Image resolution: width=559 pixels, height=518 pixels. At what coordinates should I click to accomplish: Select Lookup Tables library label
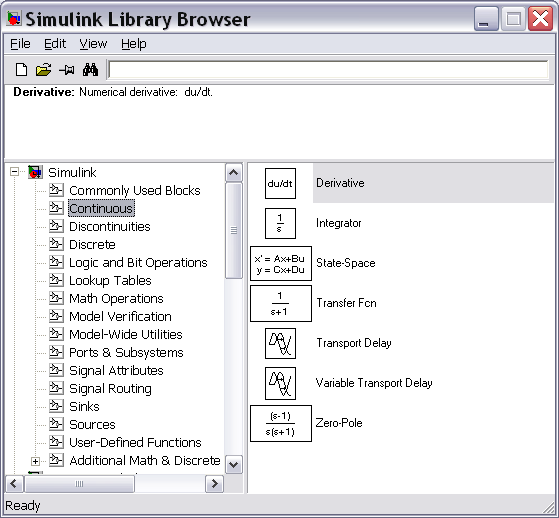110,281
